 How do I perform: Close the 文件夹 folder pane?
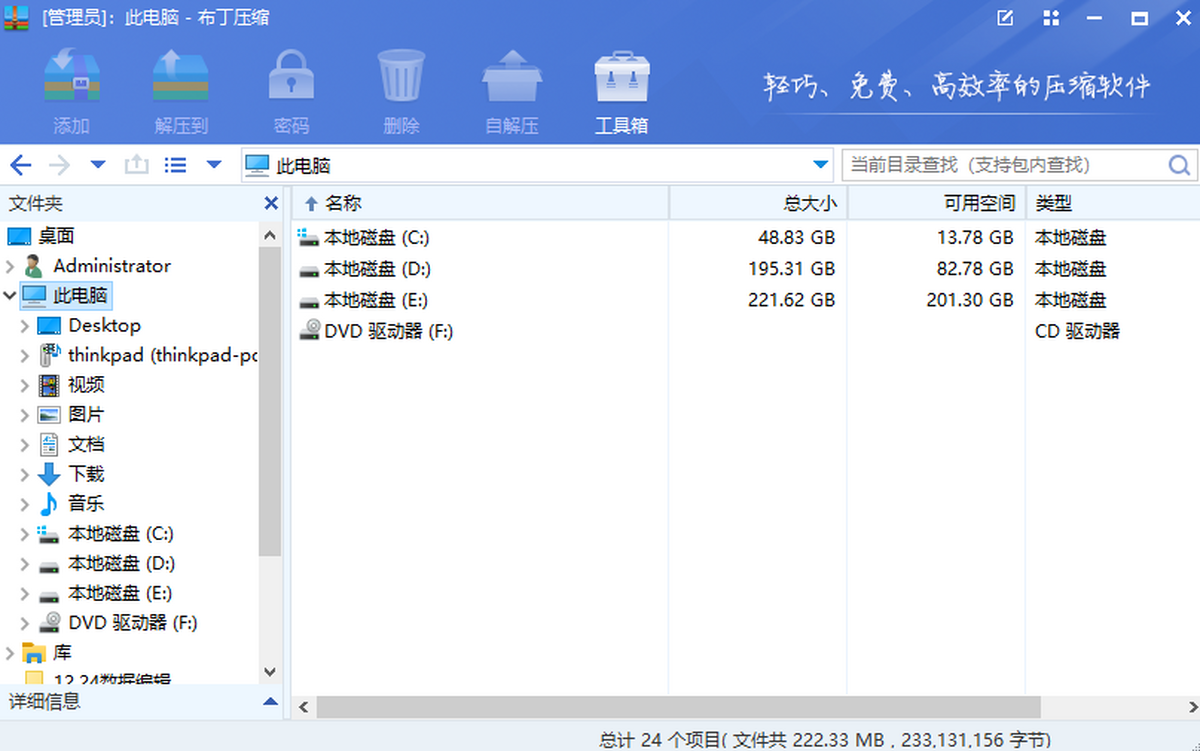click(x=271, y=203)
